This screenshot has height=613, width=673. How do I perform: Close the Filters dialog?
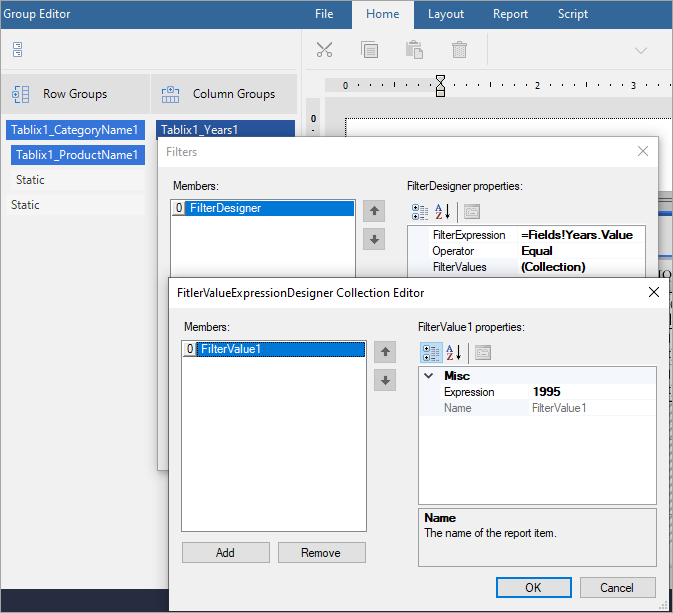[x=643, y=151]
